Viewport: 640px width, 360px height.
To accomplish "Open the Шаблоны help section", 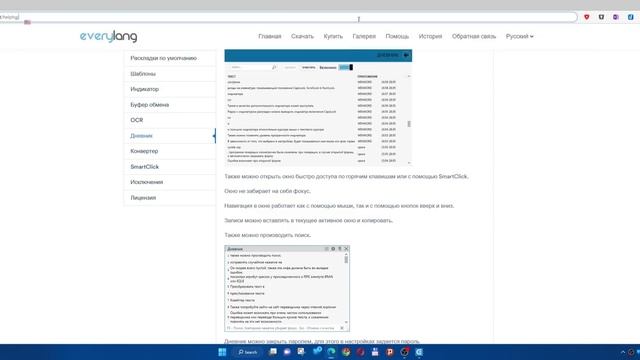I will [170, 74].
